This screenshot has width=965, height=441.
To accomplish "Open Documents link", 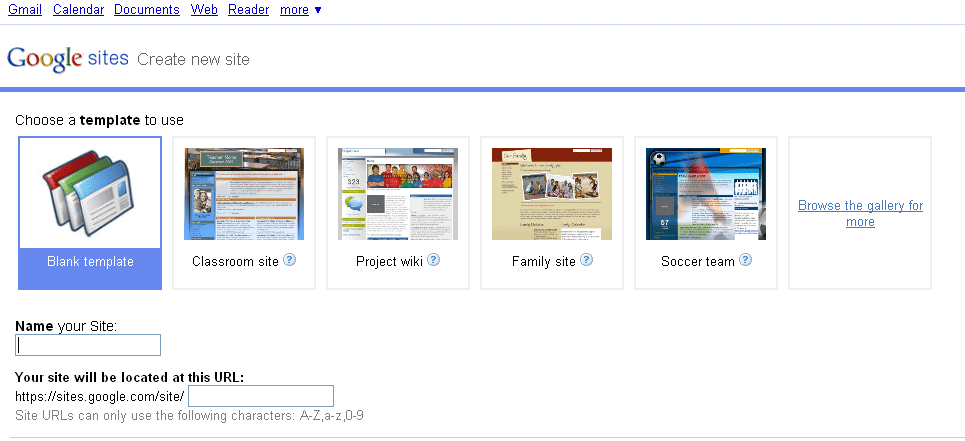I will pyautogui.click(x=146, y=10).
